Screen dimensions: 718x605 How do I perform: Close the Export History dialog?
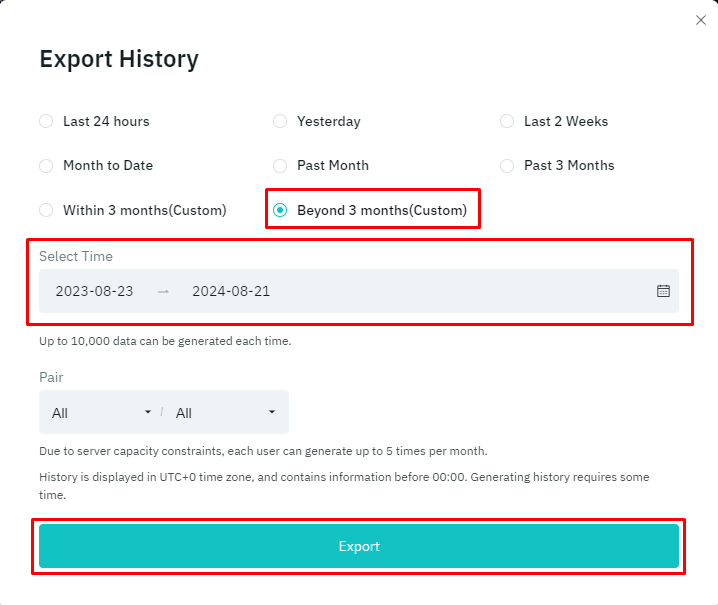tap(700, 21)
